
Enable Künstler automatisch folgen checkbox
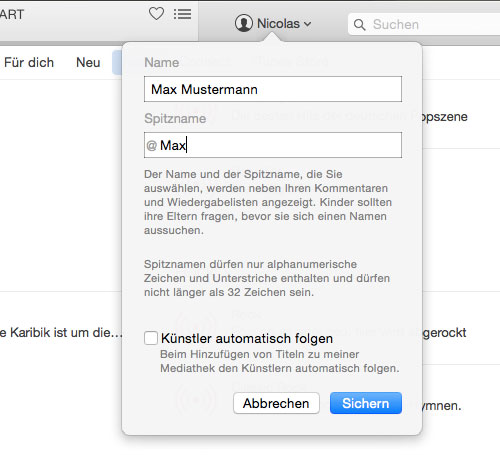click(x=151, y=338)
